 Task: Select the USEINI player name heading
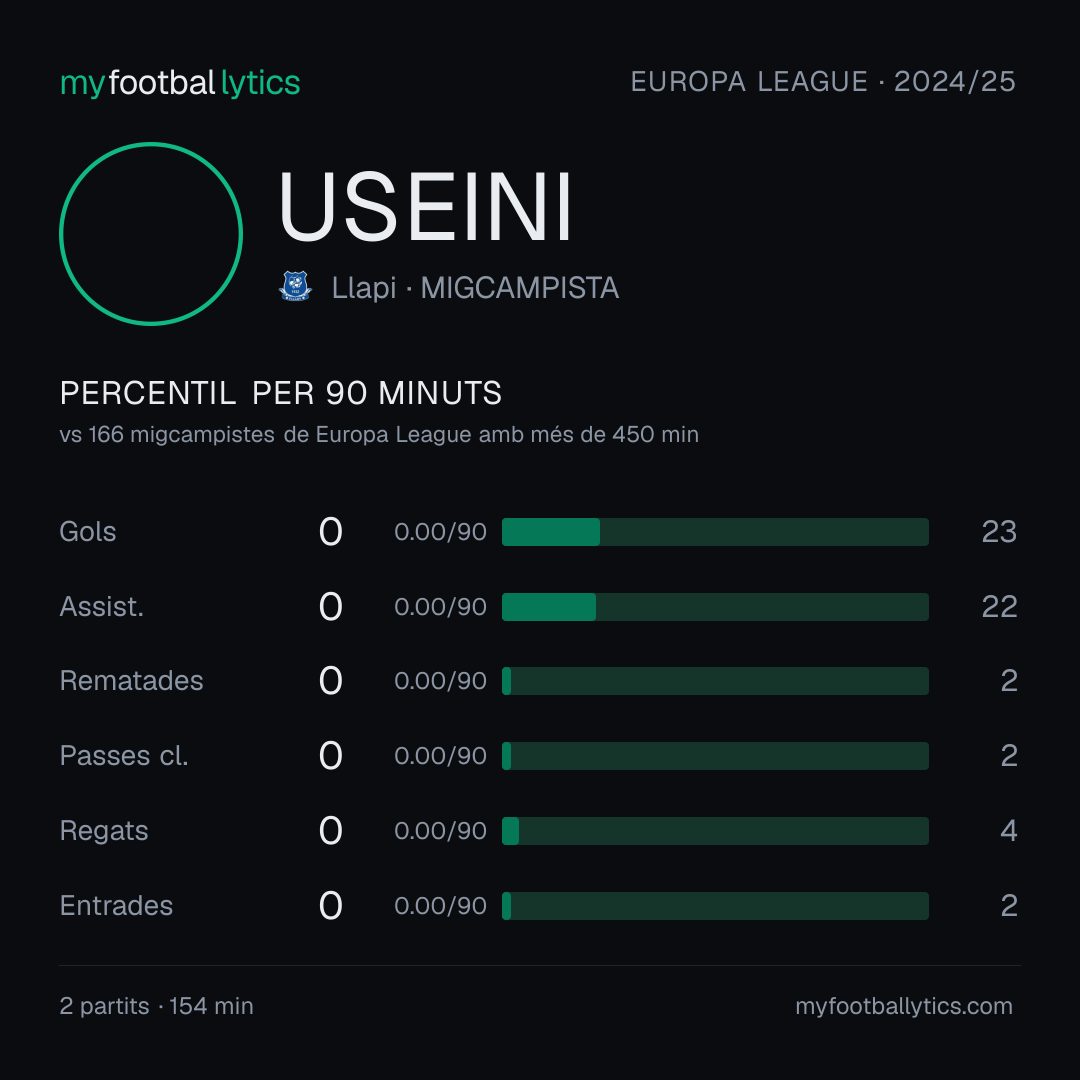pos(425,207)
